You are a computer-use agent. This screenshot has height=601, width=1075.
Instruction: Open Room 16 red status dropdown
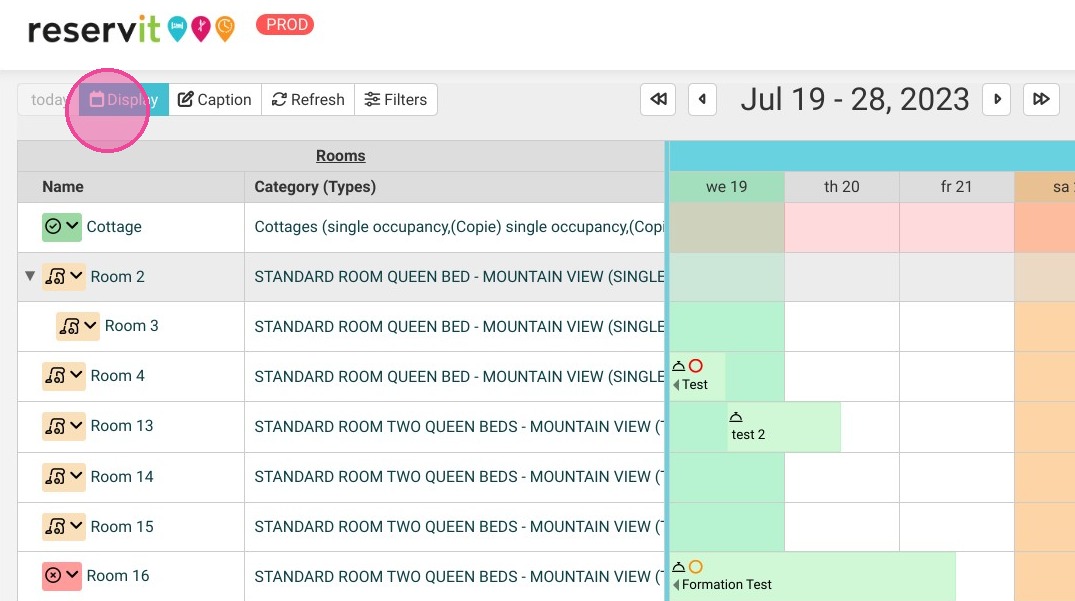point(62,575)
